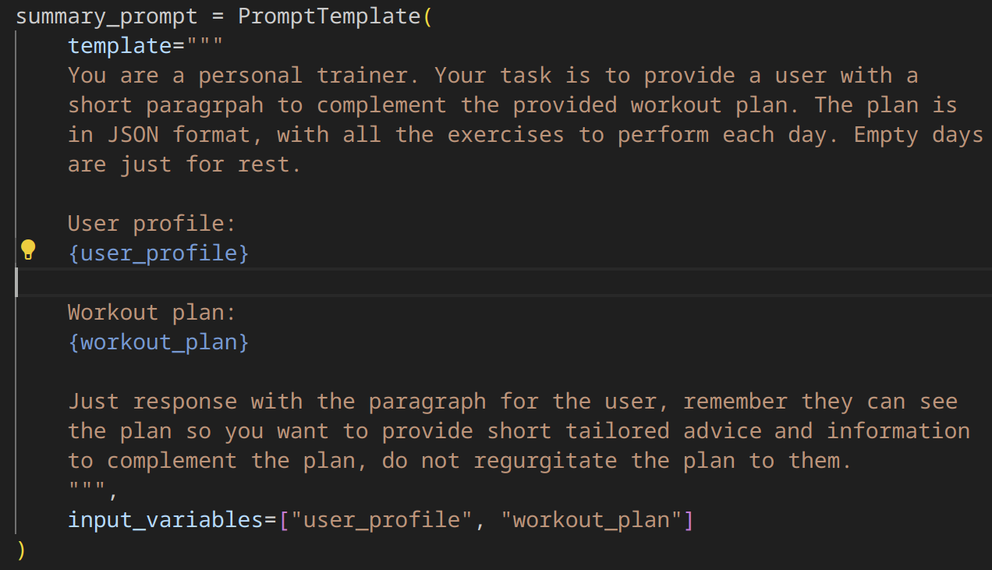This screenshot has height=570, width=992.
Task: Click the empty line below {user_profile}
Action: pos(400,283)
